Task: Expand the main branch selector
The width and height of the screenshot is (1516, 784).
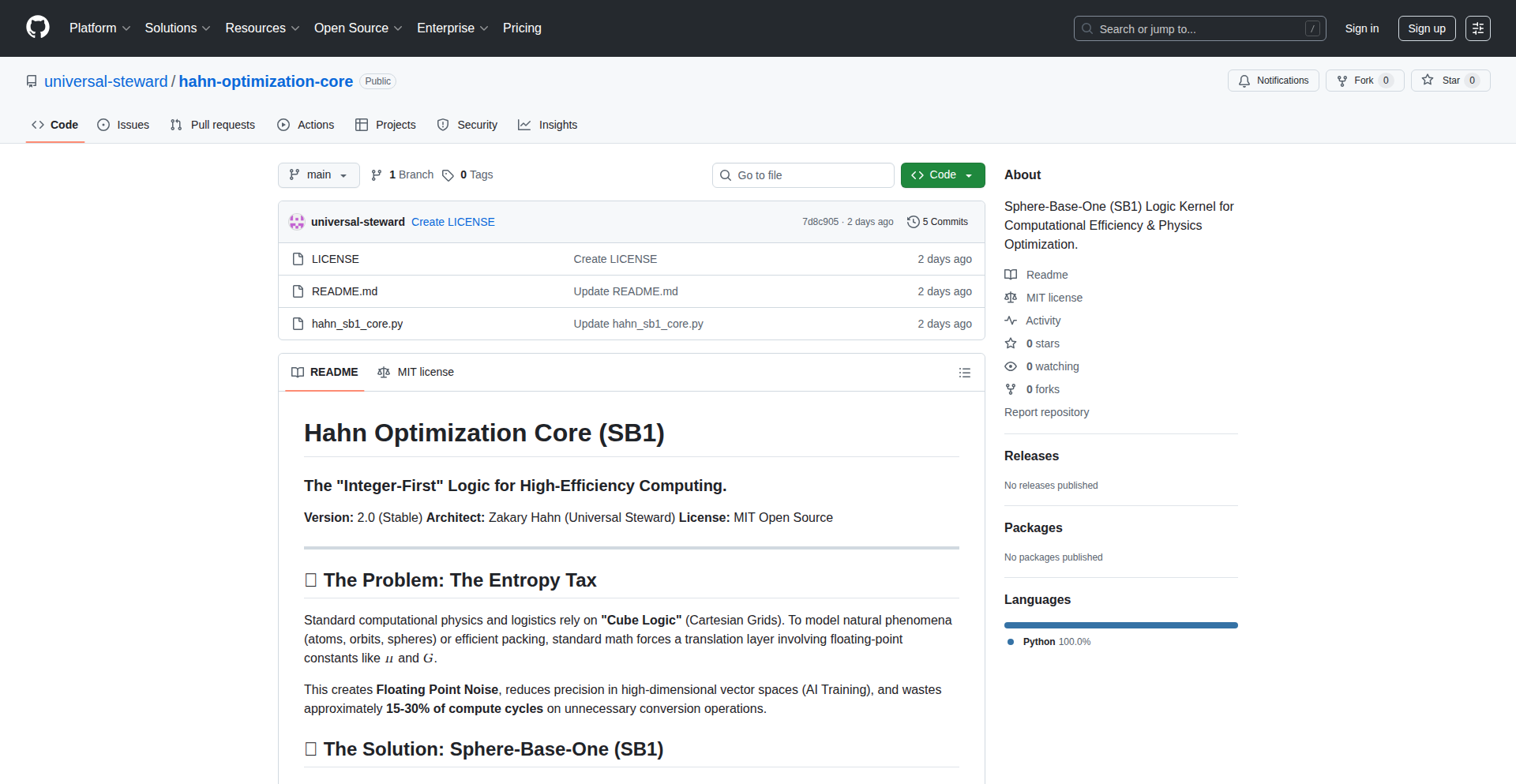Action: point(318,175)
